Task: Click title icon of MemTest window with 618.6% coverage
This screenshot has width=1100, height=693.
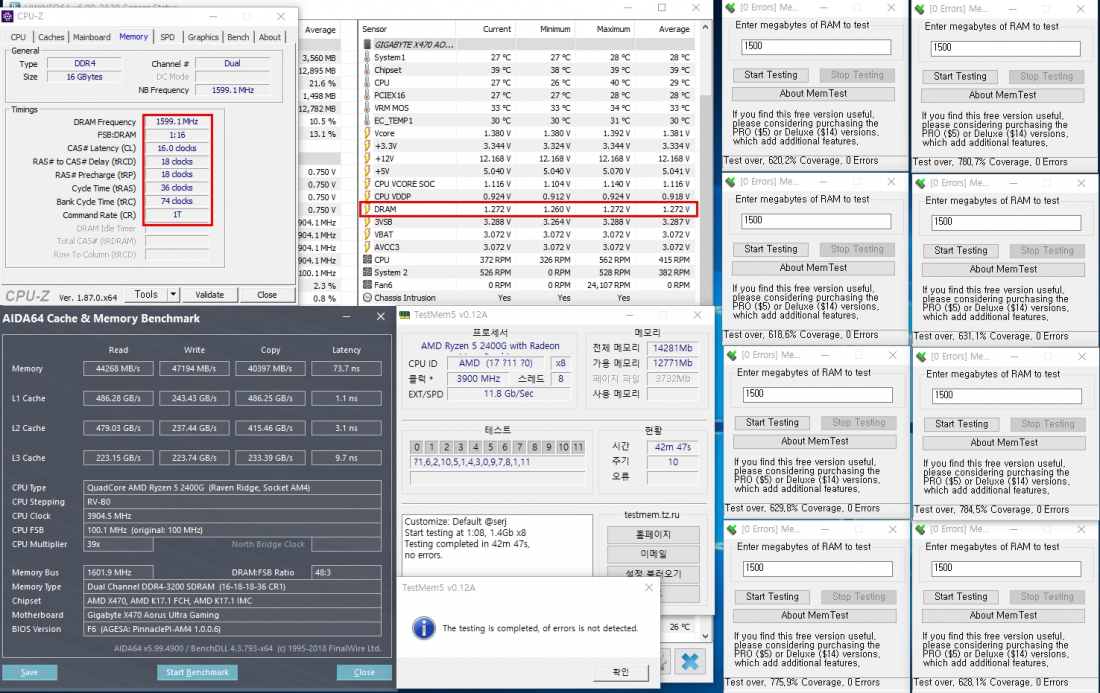Action: pyautogui.click(x=730, y=182)
